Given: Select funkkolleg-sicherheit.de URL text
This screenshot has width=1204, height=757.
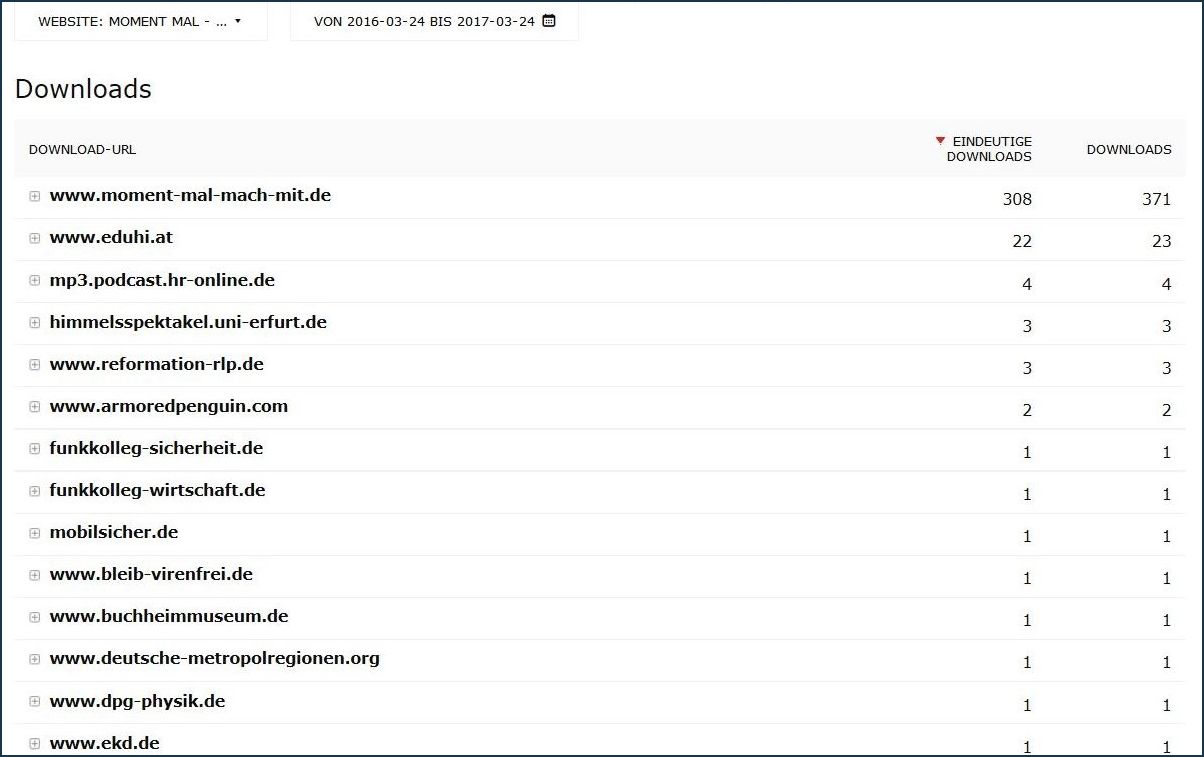Looking at the screenshot, I should 156,448.
